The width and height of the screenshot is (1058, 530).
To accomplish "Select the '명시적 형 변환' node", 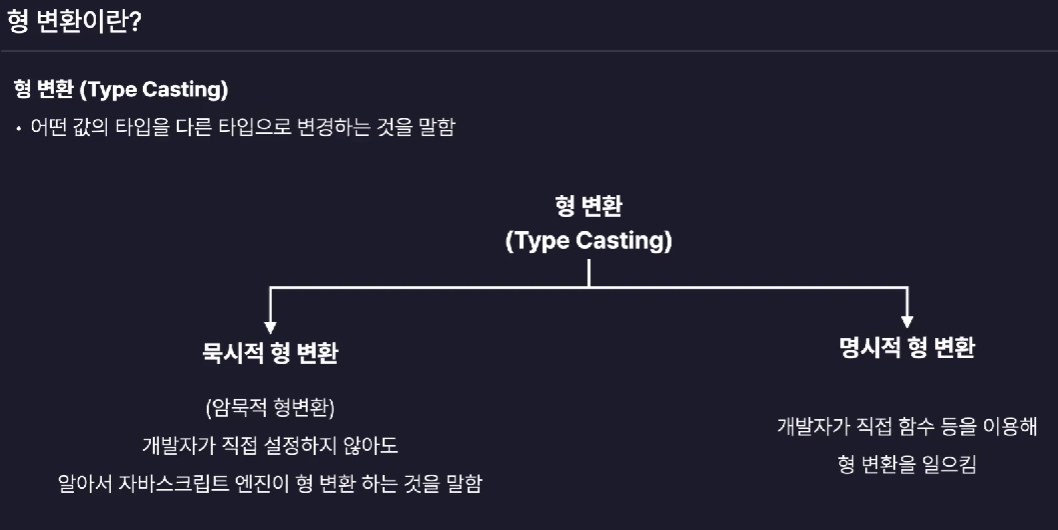I will click(x=907, y=348).
